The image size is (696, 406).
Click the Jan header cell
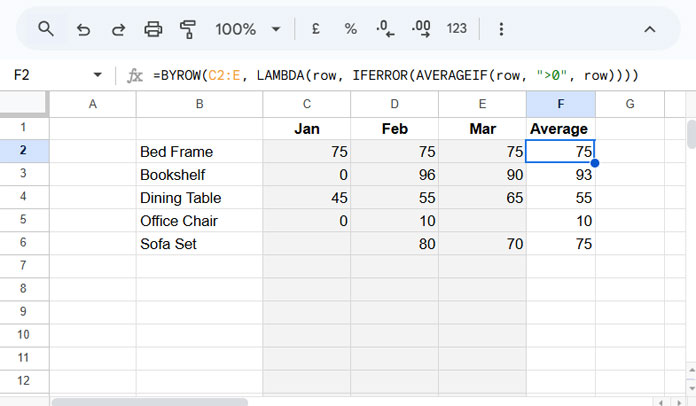click(x=307, y=129)
